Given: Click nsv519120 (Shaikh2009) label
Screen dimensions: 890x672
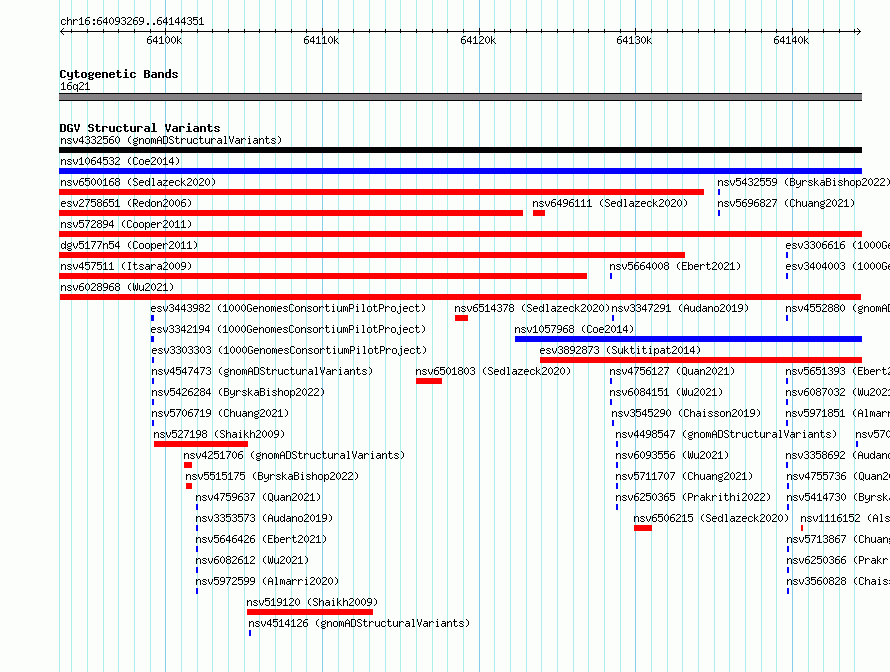Looking at the screenshot, I should pos(312,602).
